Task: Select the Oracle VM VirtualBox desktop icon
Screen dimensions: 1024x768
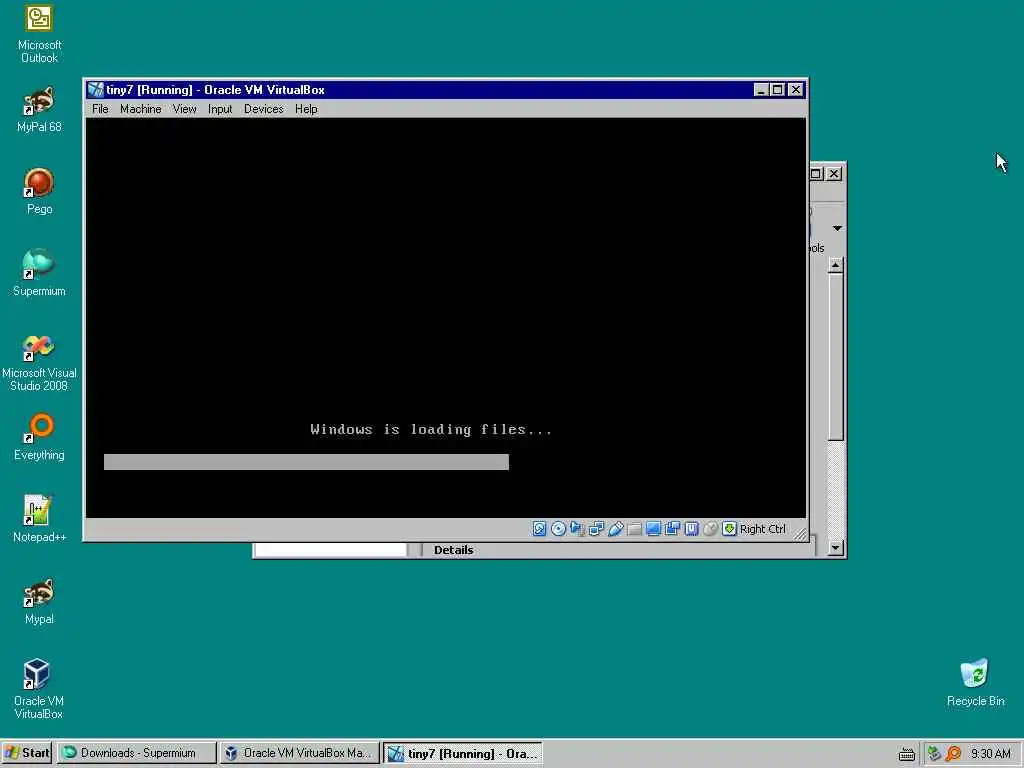Action: click(39, 690)
